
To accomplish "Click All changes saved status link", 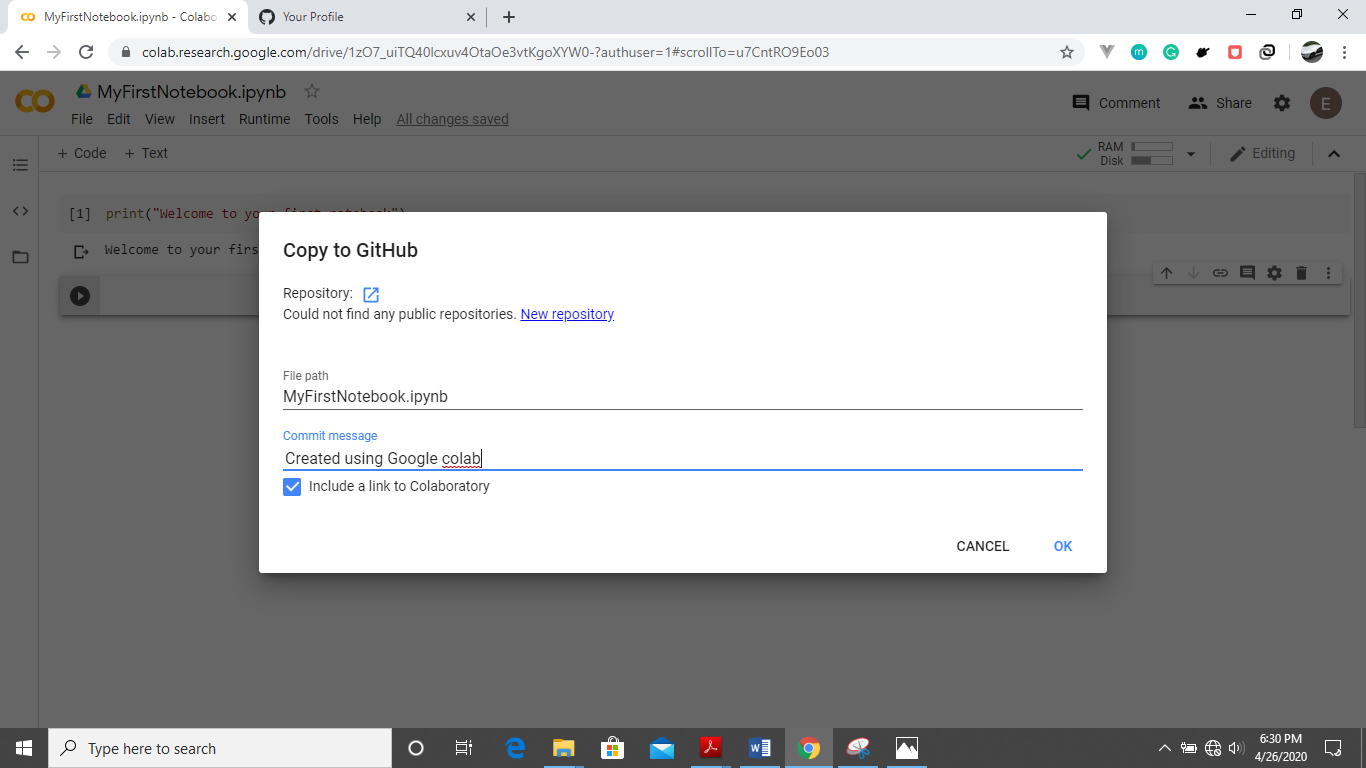I will (452, 119).
